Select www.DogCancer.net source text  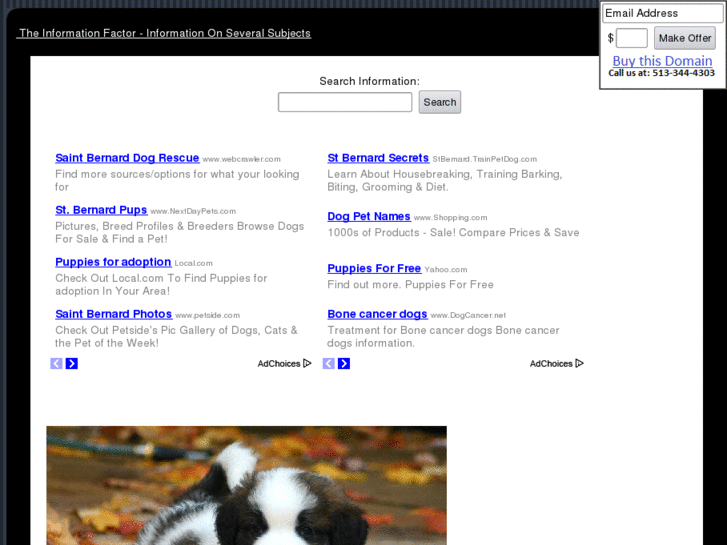click(468, 315)
